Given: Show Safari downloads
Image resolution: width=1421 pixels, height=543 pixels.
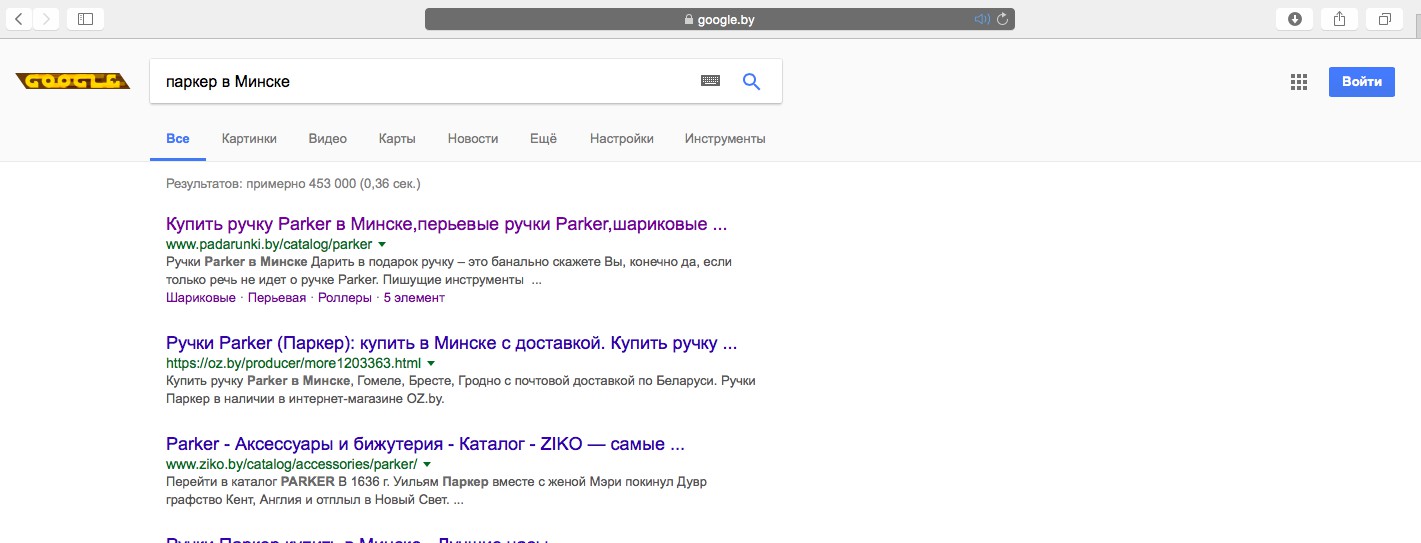Looking at the screenshot, I should coord(1294,19).
